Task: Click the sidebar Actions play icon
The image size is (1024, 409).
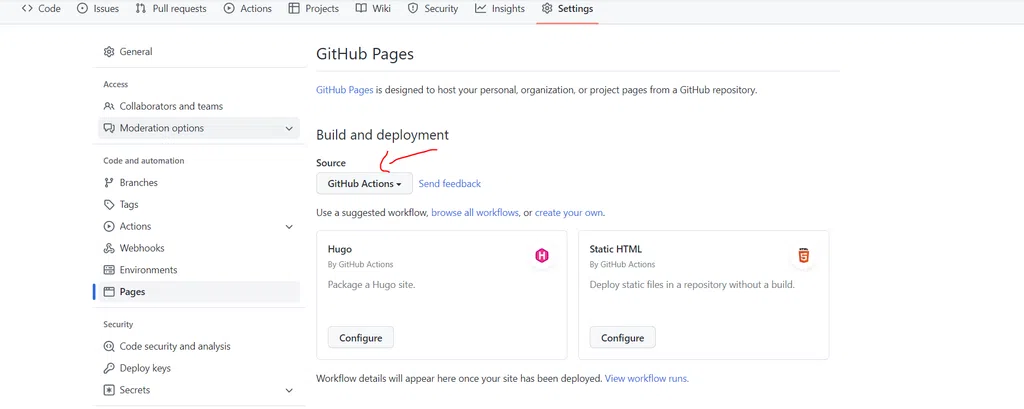Action: (x=109, y=226)
